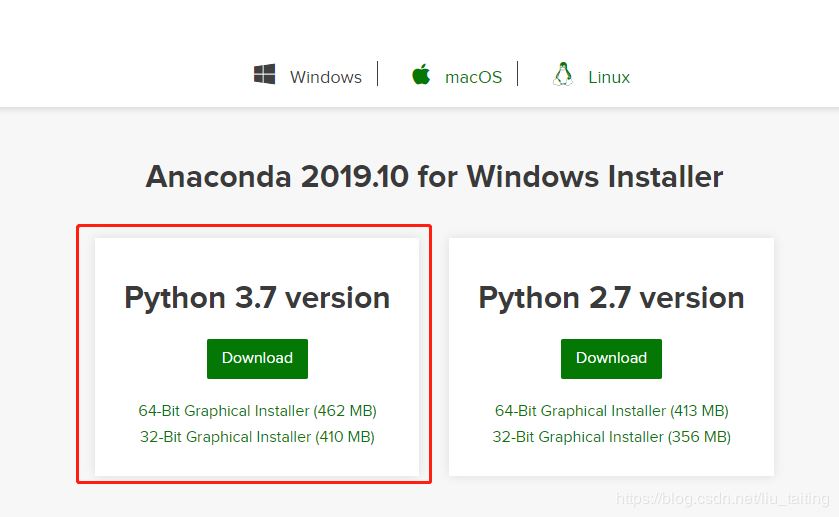Click the green Apple logo icon
Screen dimensions: 839x517
tap(421, 75)
